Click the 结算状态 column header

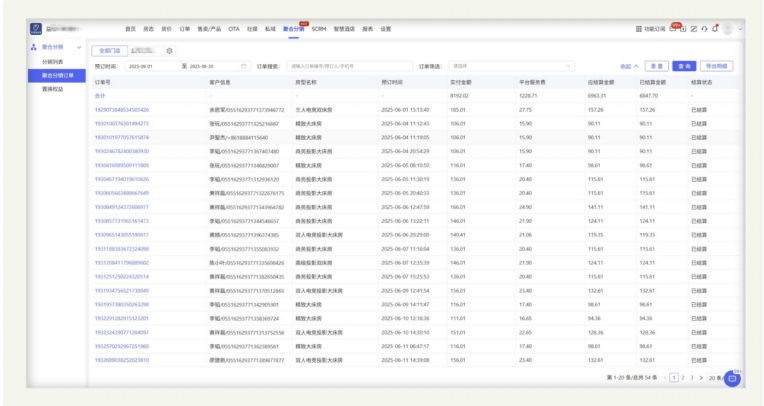click(x=702, y=82)
